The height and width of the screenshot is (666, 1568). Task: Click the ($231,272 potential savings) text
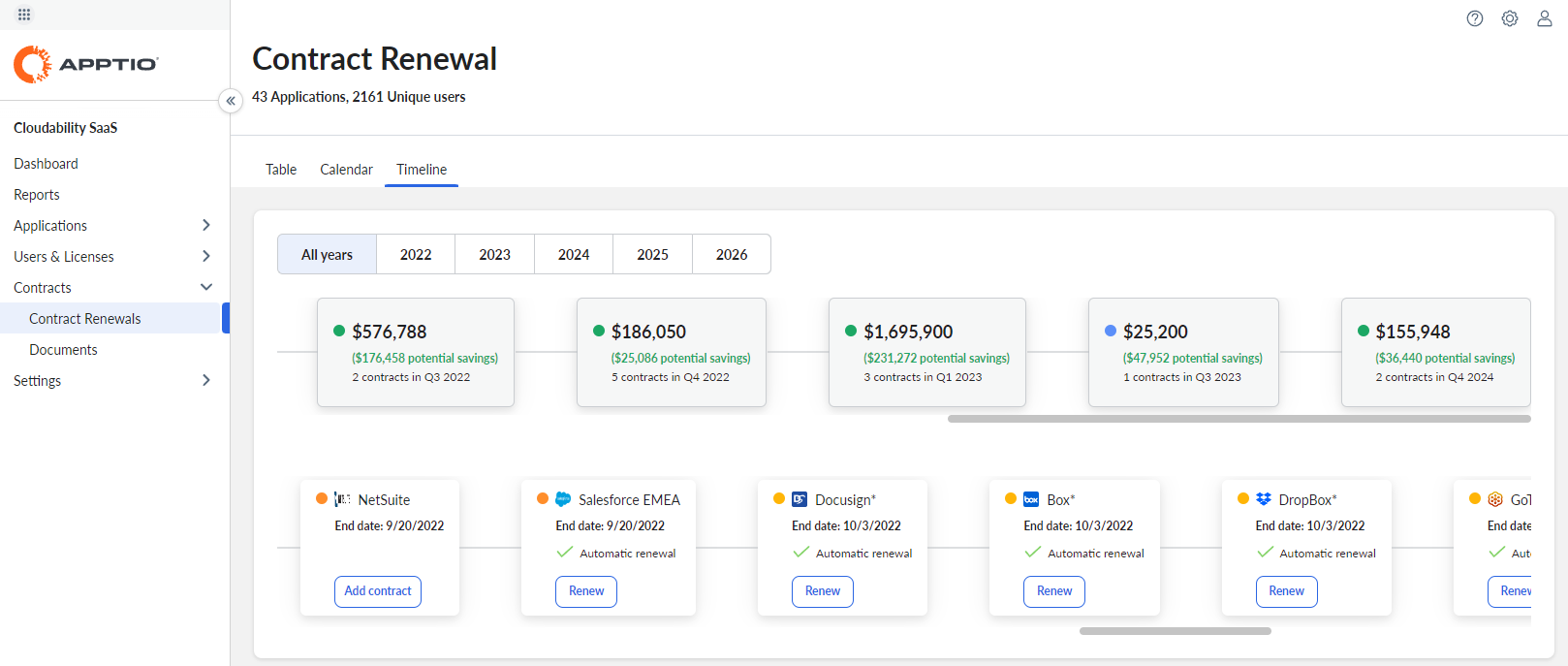(937, 358)
